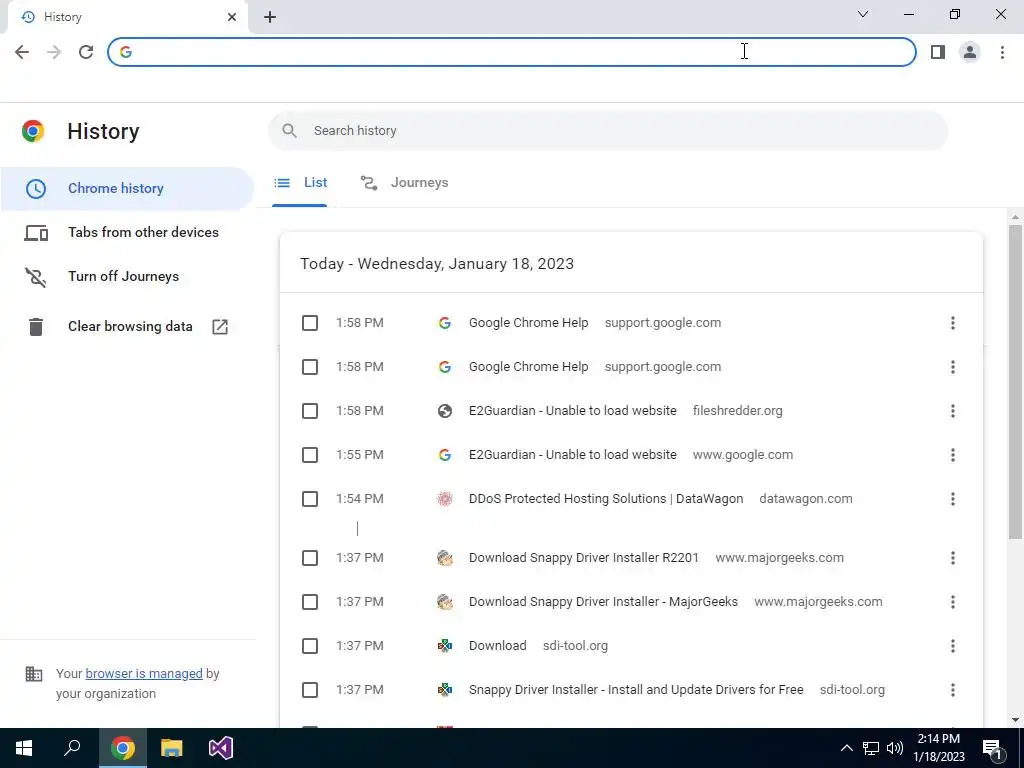Click the scrollbar down arrow
This screenshot has height=768, width=1024.
click(1015, 720)
